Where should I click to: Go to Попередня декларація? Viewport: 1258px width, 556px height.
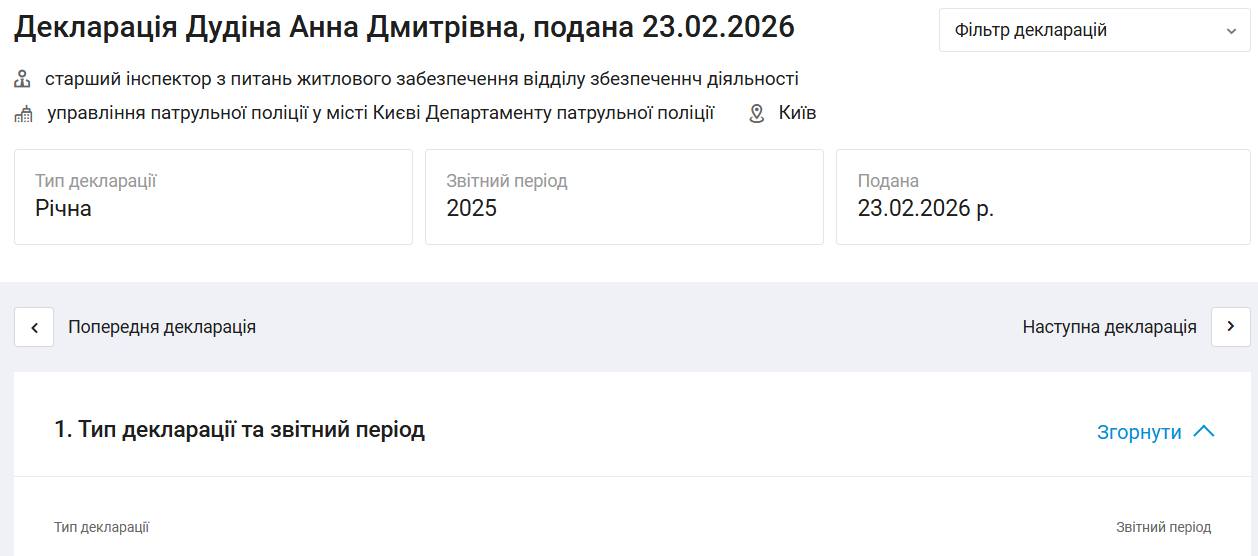[34, 327]
